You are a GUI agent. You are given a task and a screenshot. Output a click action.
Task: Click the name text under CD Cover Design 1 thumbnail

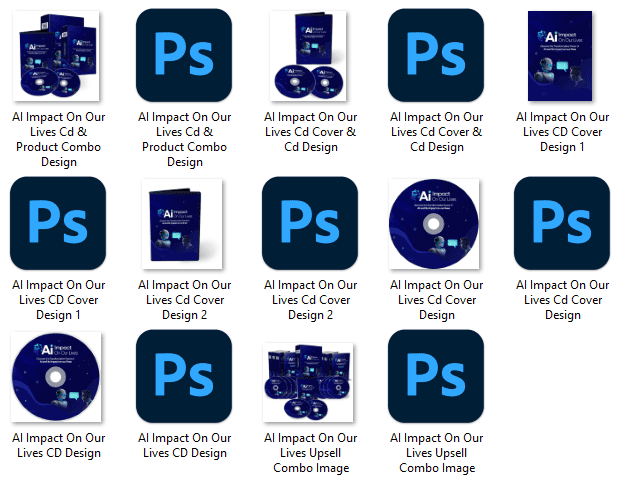pos(562,132)
